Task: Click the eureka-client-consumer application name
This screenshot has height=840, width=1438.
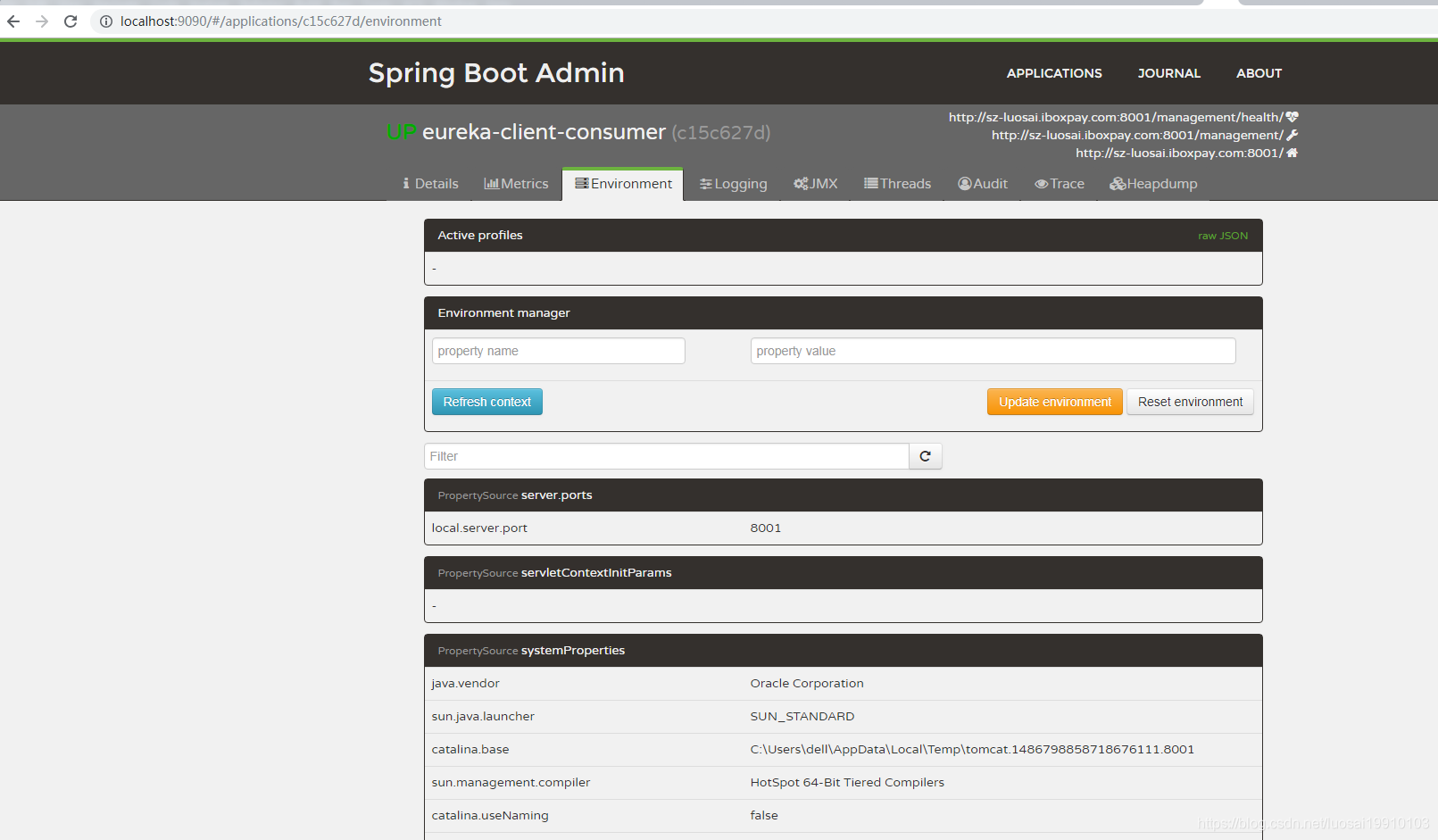Action: point(544,132)
